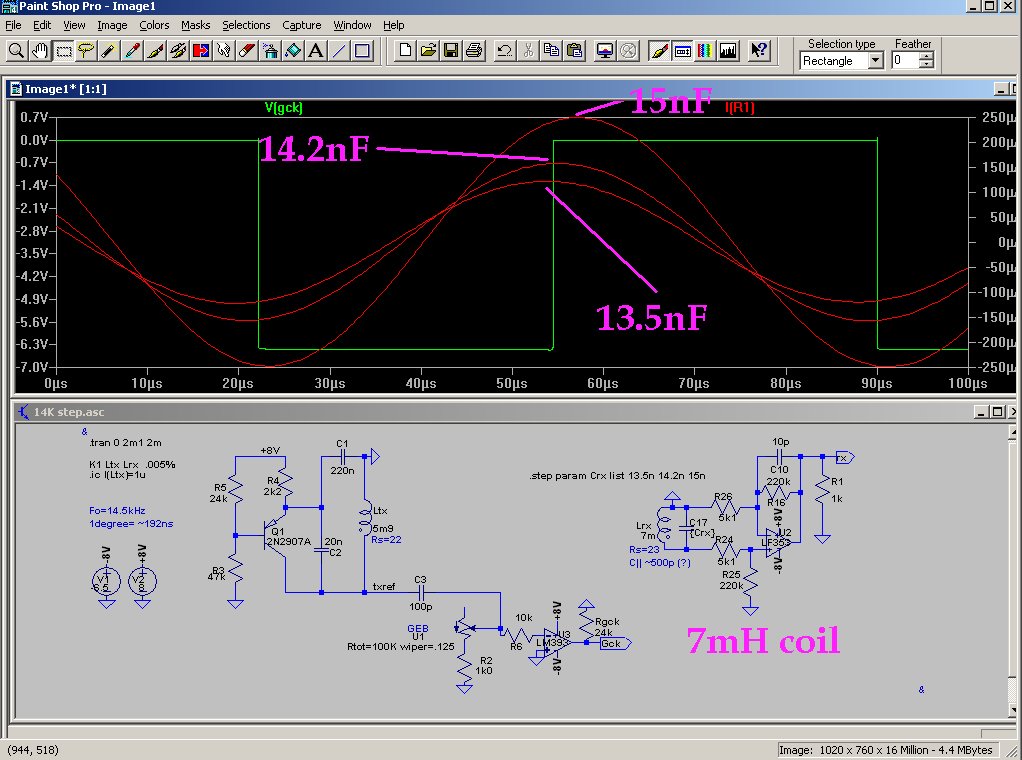Pick the Freehand lasso selection tool
This screenshot has width=1022, height=760.
coord(87,50)
